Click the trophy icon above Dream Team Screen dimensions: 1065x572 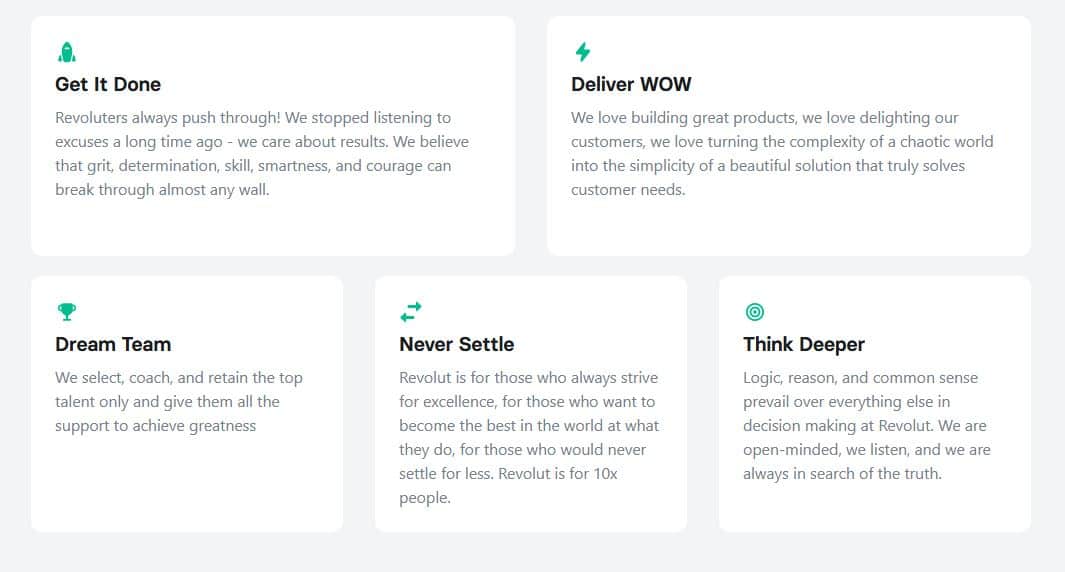67,312
